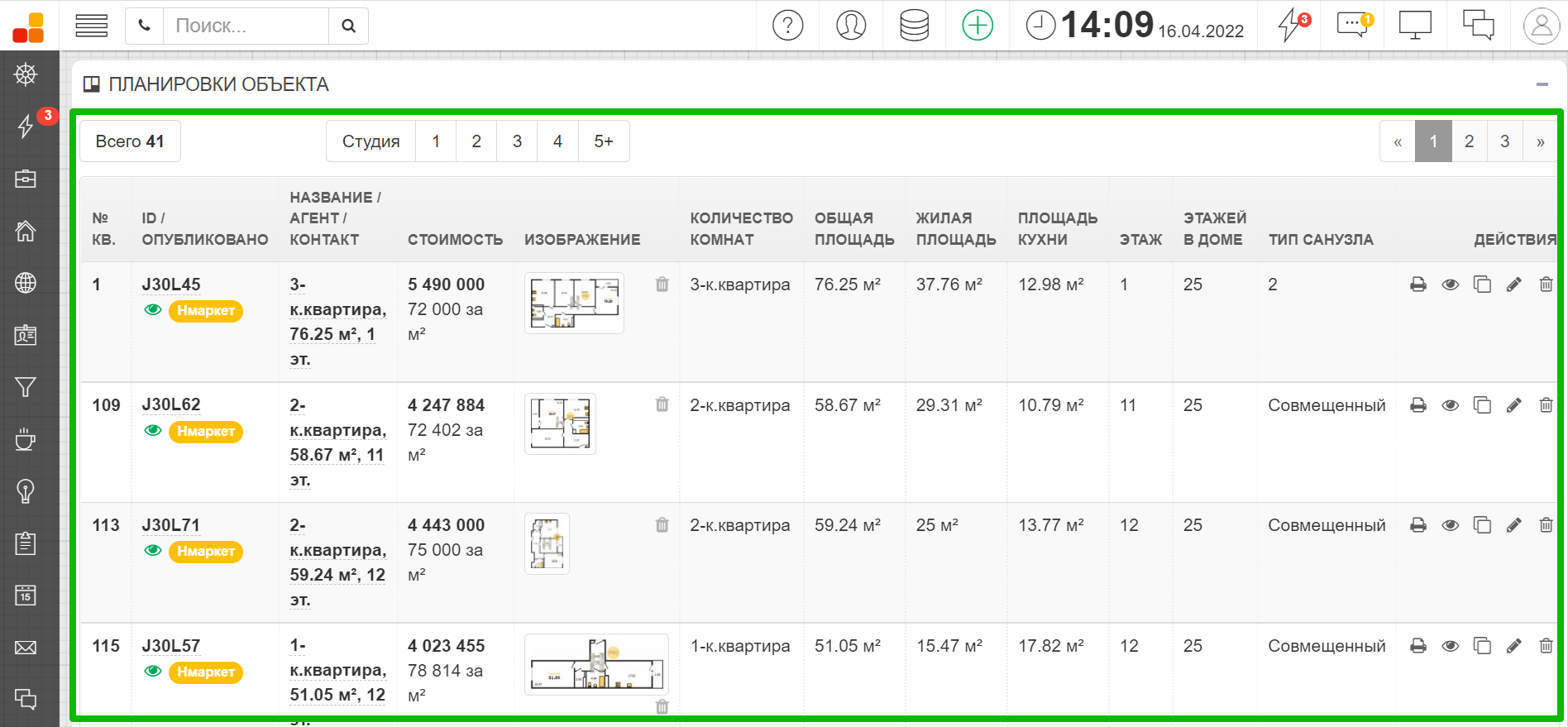The height and width of the screenshot is (727, 1568).
Task: Click the database stack icon in top bar
Action: tap(914, 26)
